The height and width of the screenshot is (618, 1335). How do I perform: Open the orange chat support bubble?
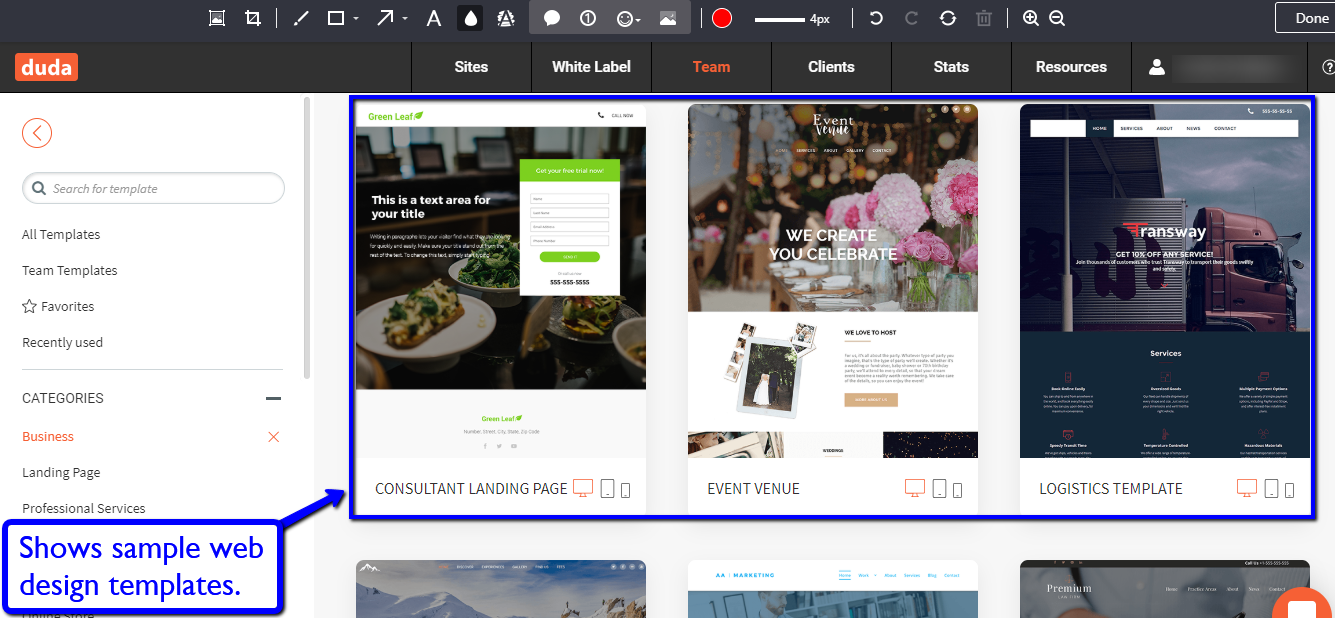[1303, 605]
